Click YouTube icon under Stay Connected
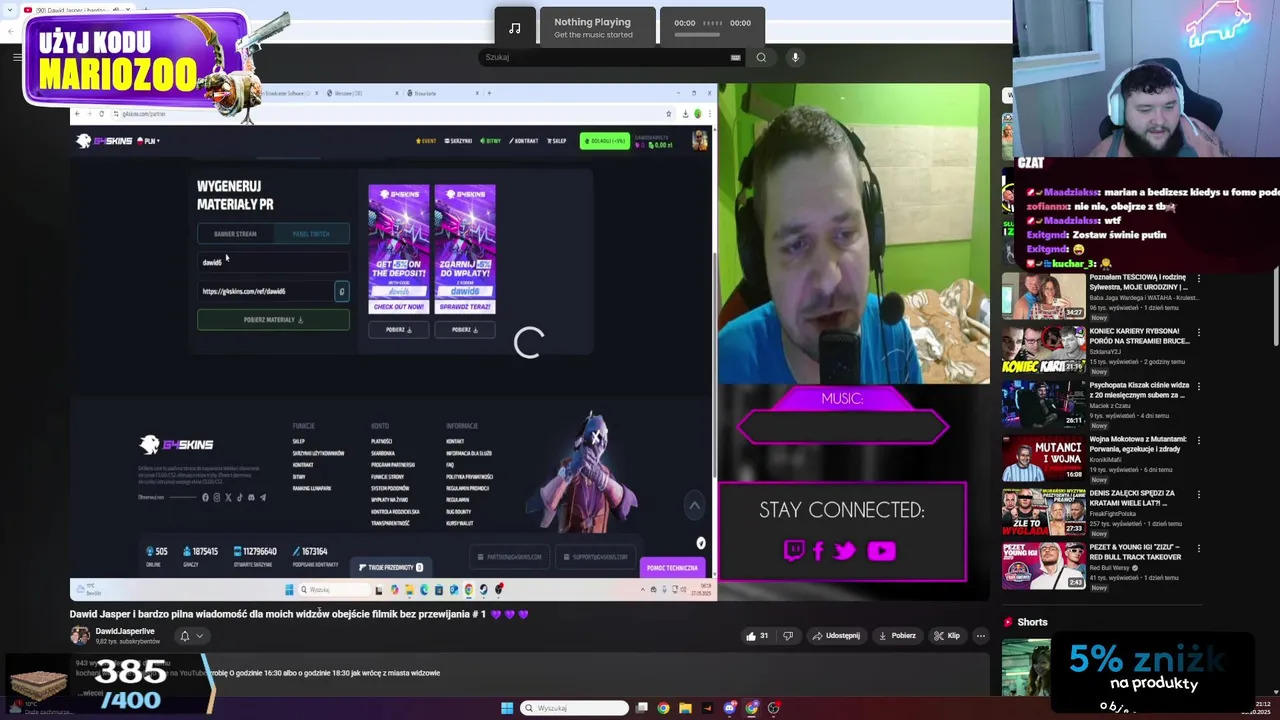 pyautogui.click(x=881, y=550)
